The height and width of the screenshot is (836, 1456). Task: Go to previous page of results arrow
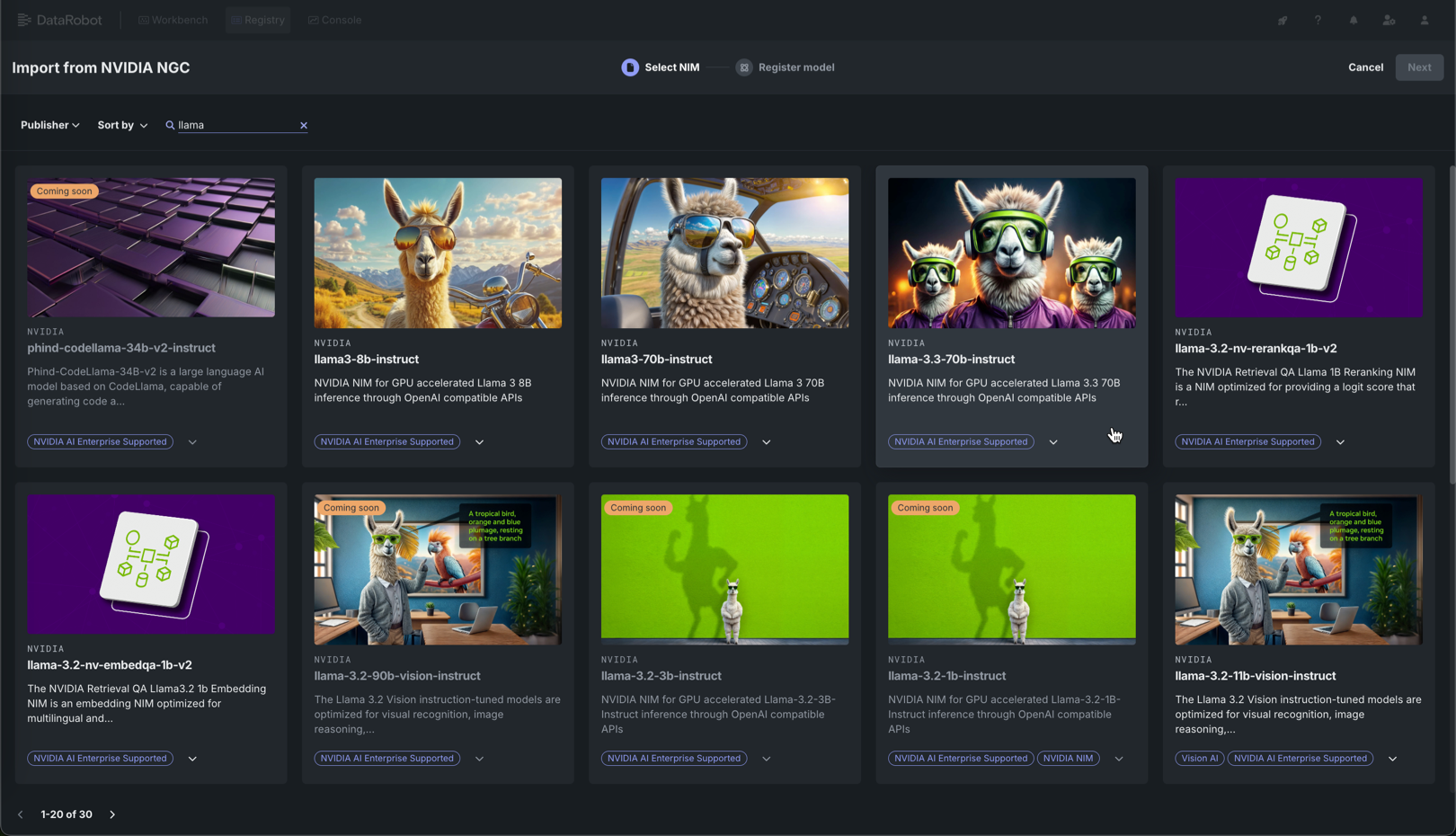21,814
